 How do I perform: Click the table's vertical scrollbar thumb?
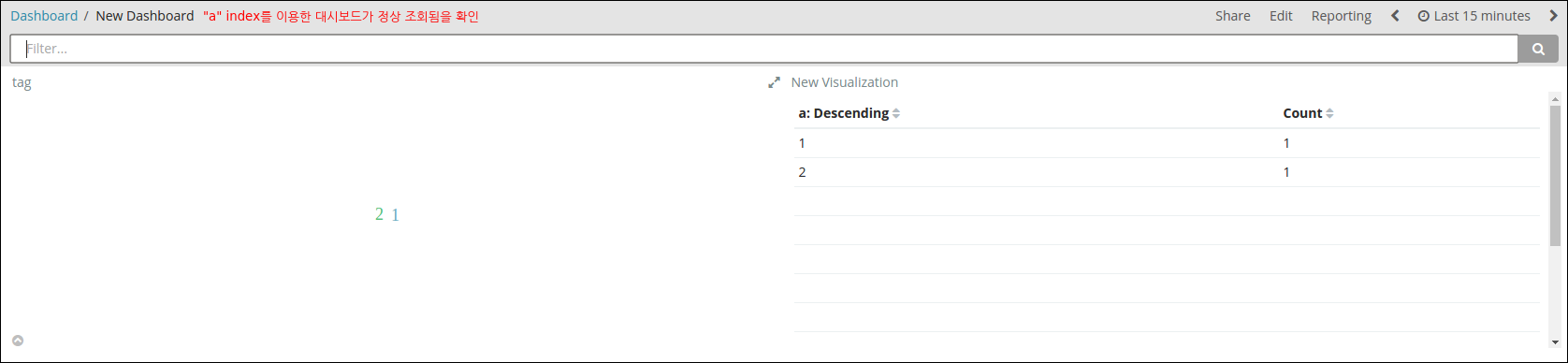click(1555, 175)
